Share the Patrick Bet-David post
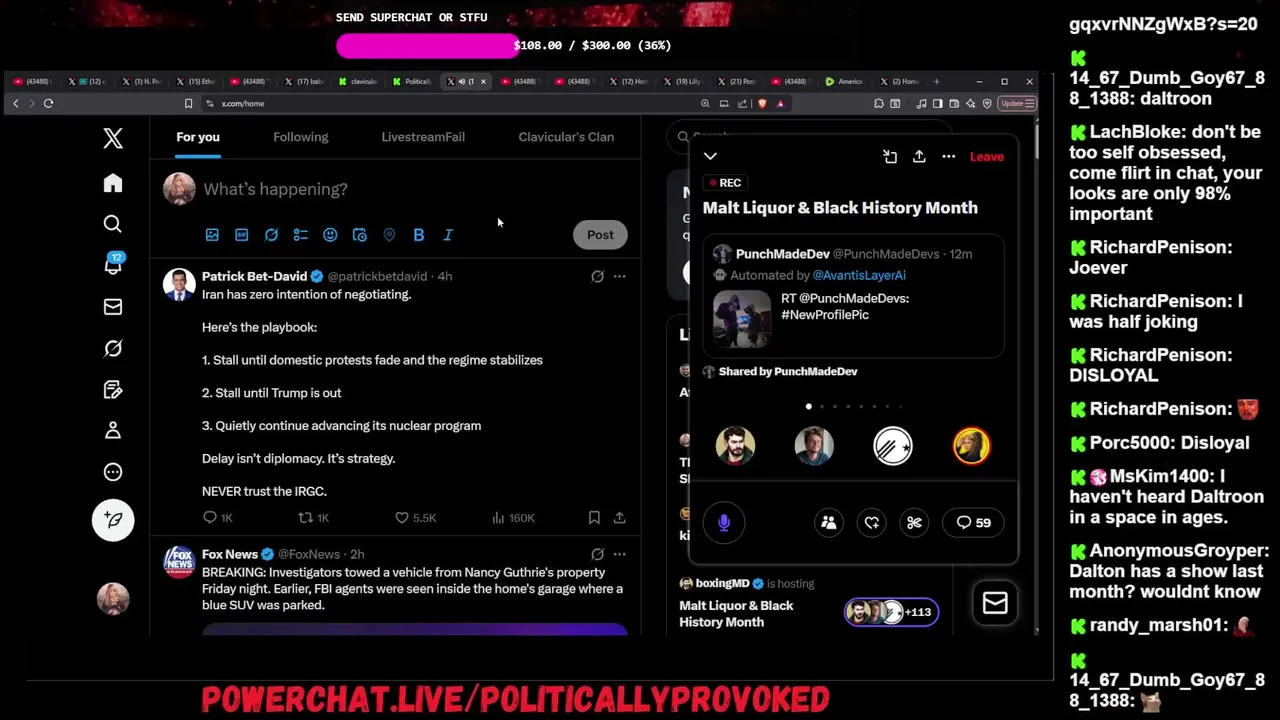 [x=620, y=518]
